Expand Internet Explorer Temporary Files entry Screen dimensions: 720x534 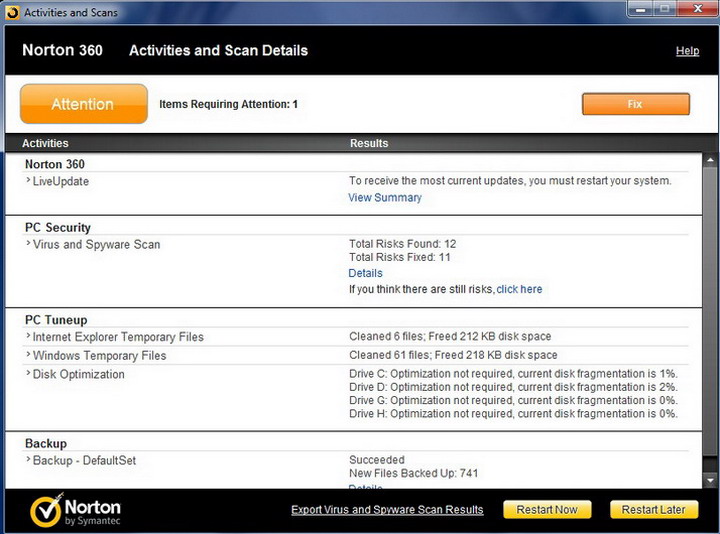[28, 337]
